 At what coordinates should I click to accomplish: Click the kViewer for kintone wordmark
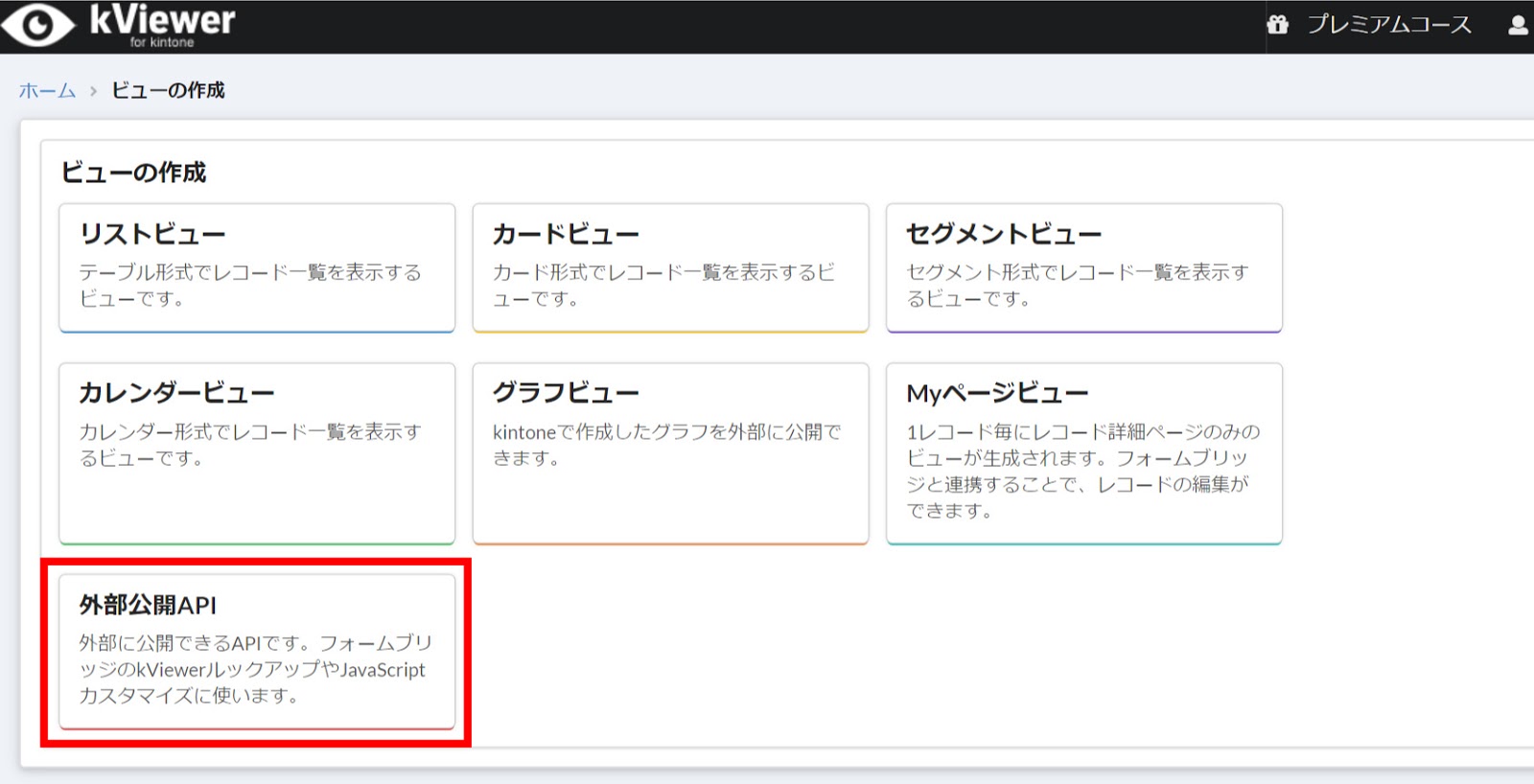click(x=162, y=25)
